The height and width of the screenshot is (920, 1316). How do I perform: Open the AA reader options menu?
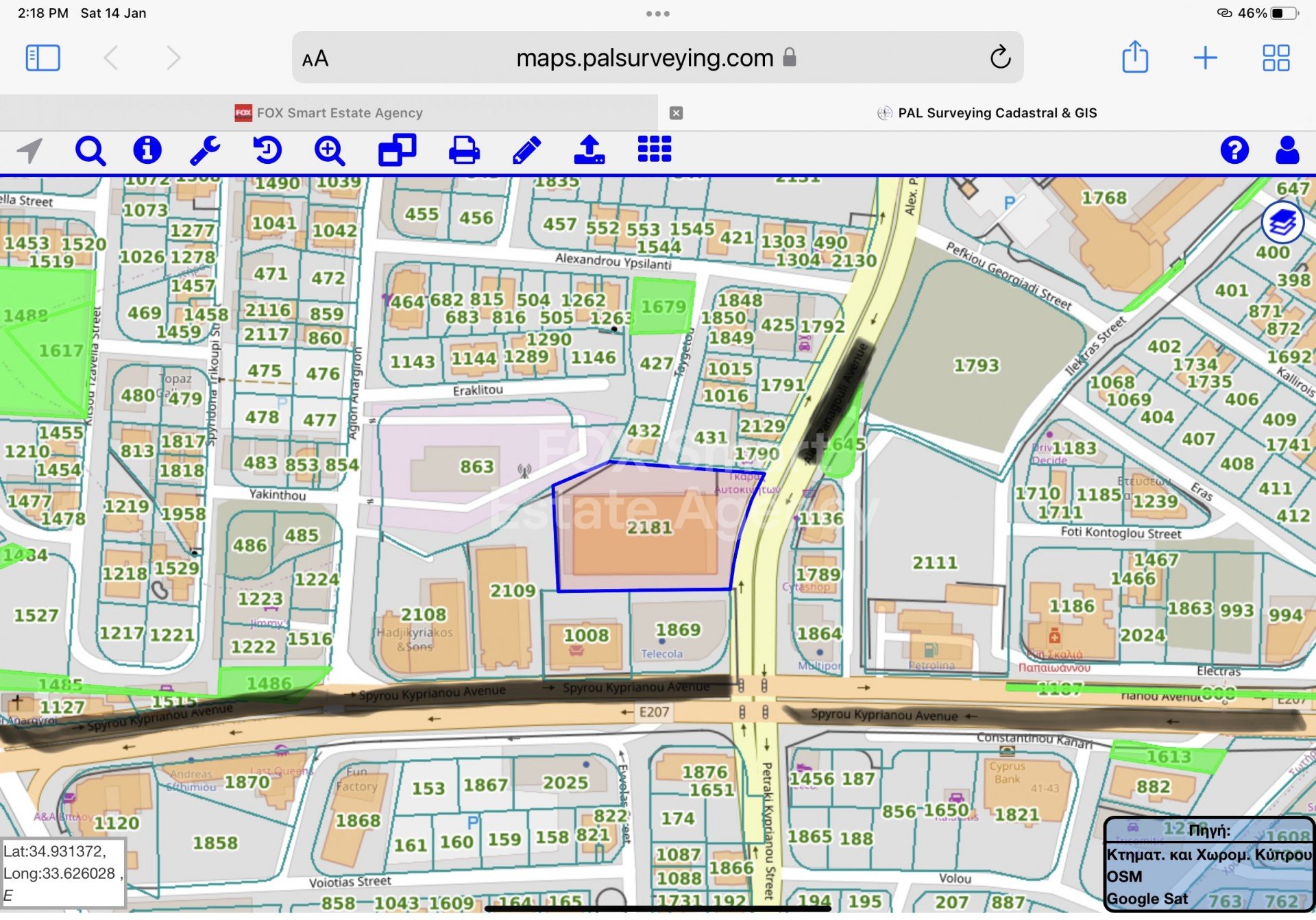(x=315, y=59)
